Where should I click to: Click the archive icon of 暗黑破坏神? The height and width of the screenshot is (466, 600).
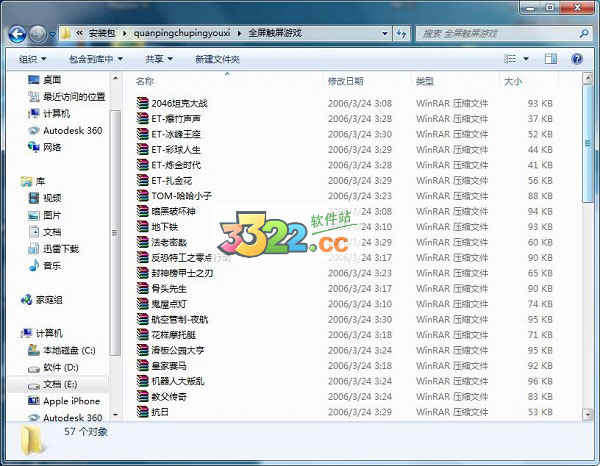[x=142, y=211]
